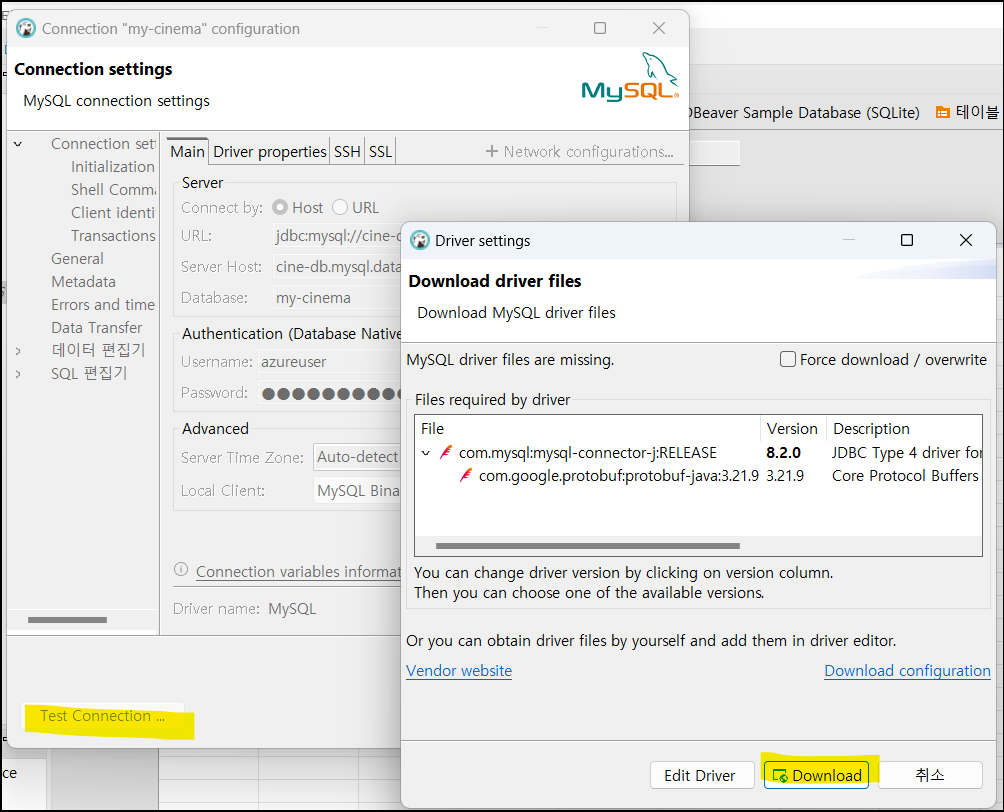Click DBeaver icon in Driver settings title

pos(419,241)
